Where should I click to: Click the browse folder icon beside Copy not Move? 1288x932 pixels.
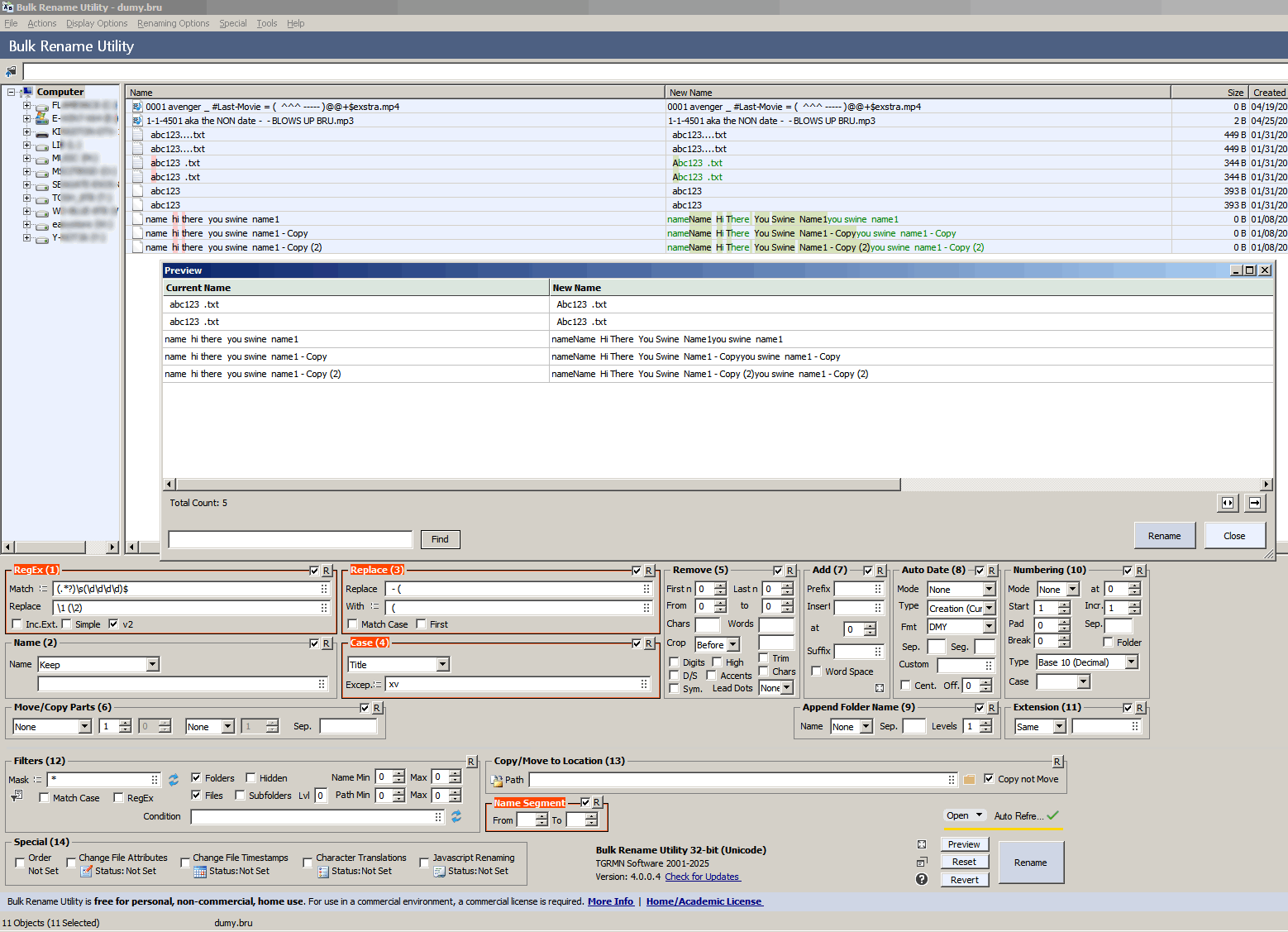[970, 779]
